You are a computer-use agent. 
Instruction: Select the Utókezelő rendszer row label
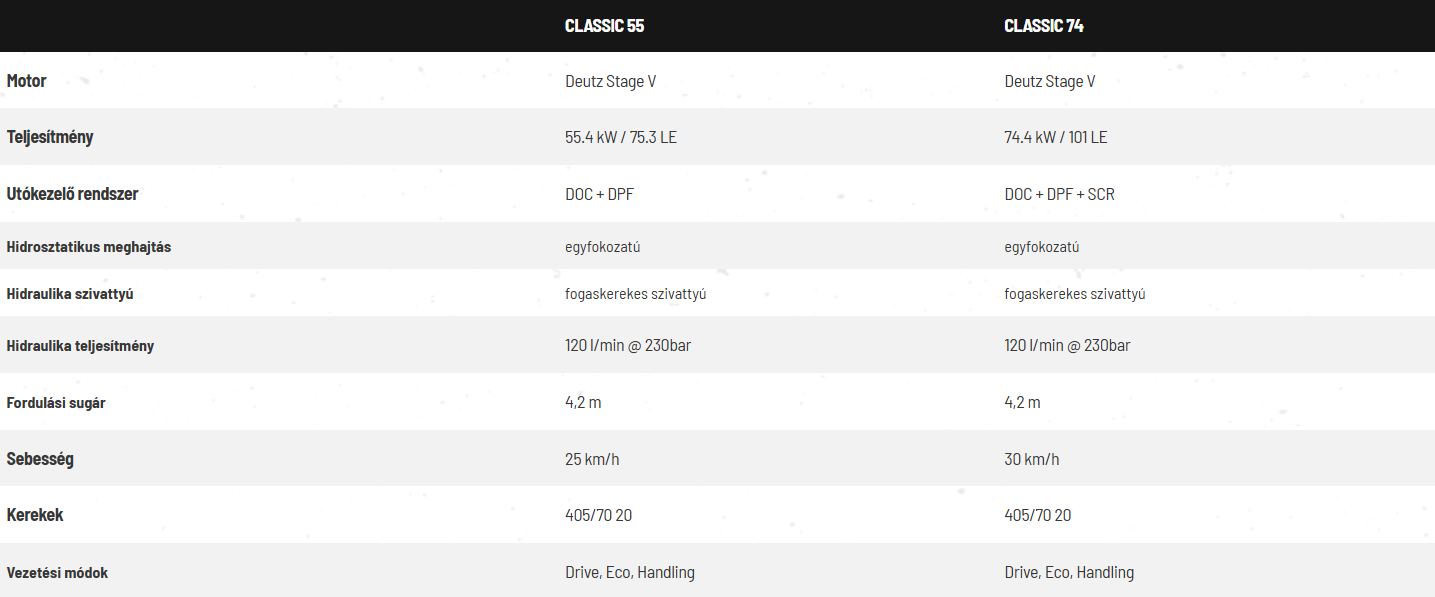pyautogui.click(x=72, y=194)
